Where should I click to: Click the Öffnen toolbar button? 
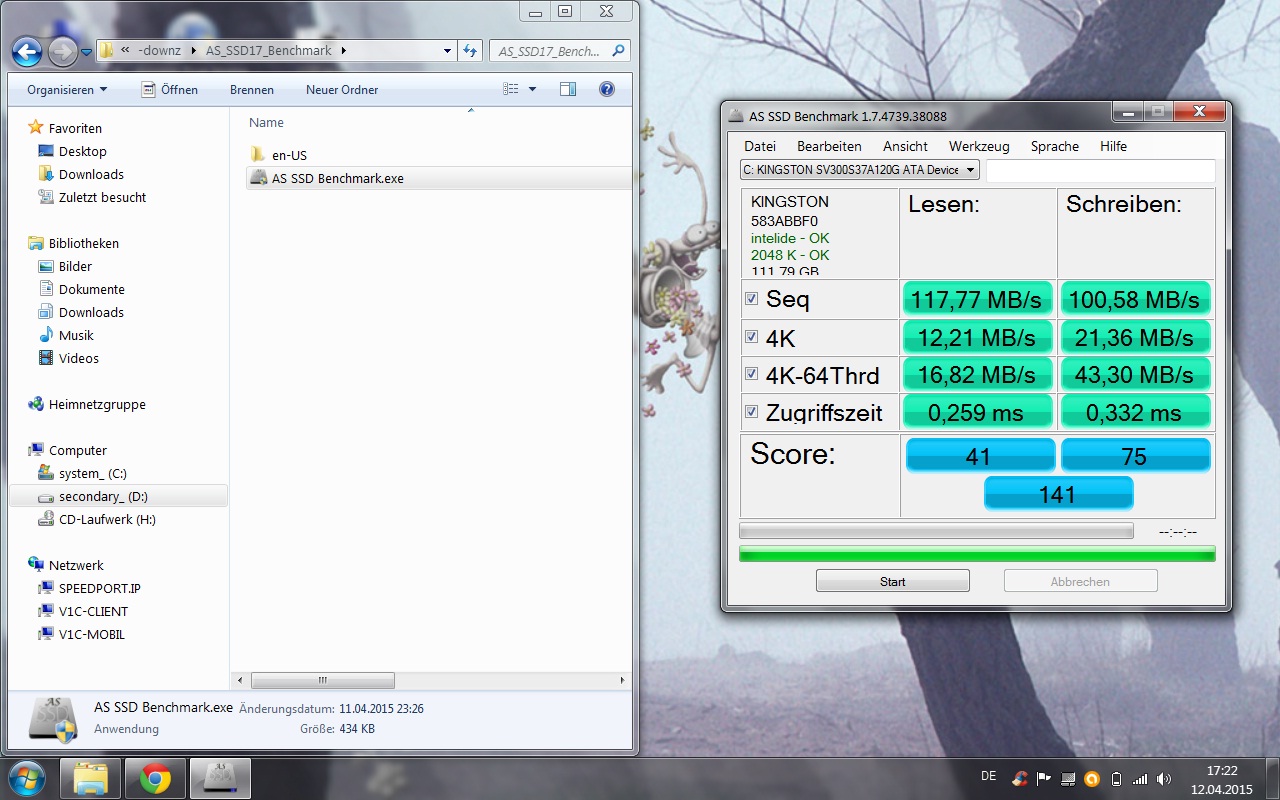coord(169,90)
